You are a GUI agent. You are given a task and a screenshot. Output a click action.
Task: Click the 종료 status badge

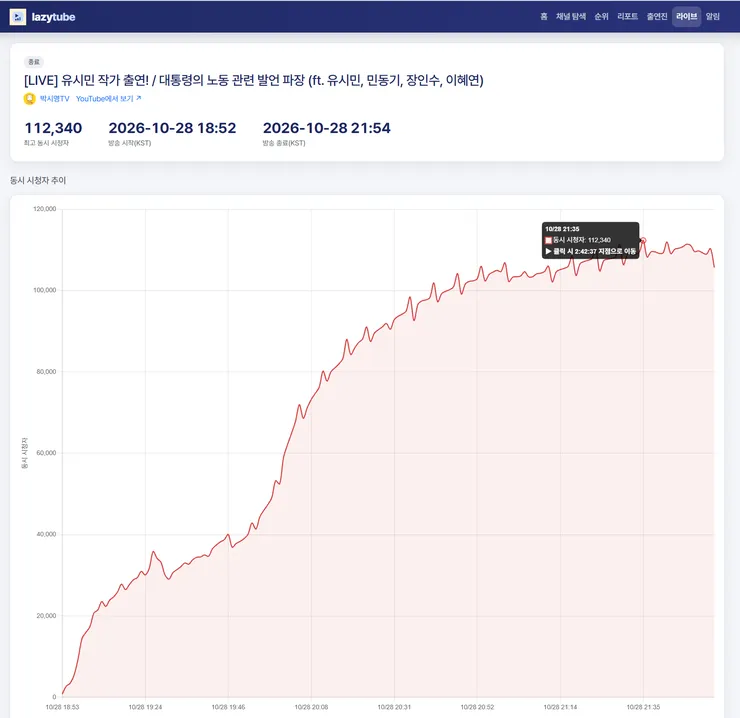coord(34,62)
